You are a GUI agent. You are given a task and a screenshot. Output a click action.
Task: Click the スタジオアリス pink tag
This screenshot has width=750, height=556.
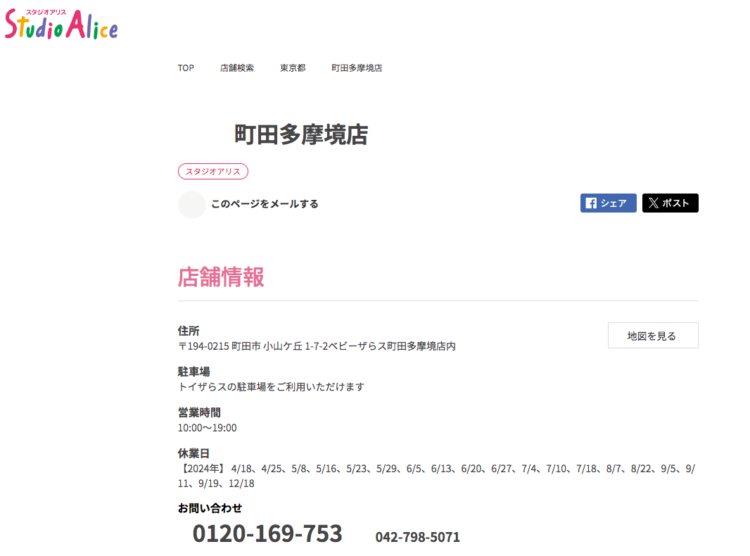(x=213, y=171)
